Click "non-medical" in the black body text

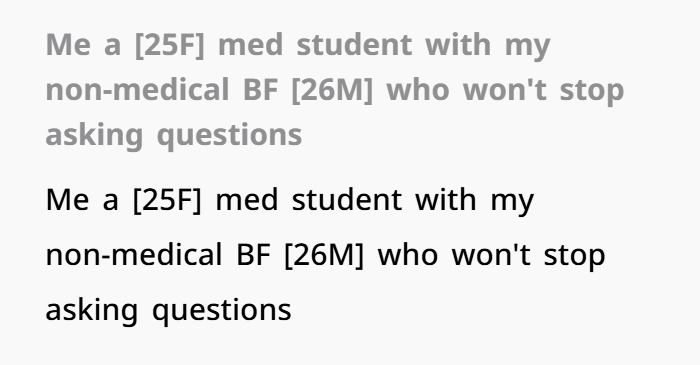(134, 255)
